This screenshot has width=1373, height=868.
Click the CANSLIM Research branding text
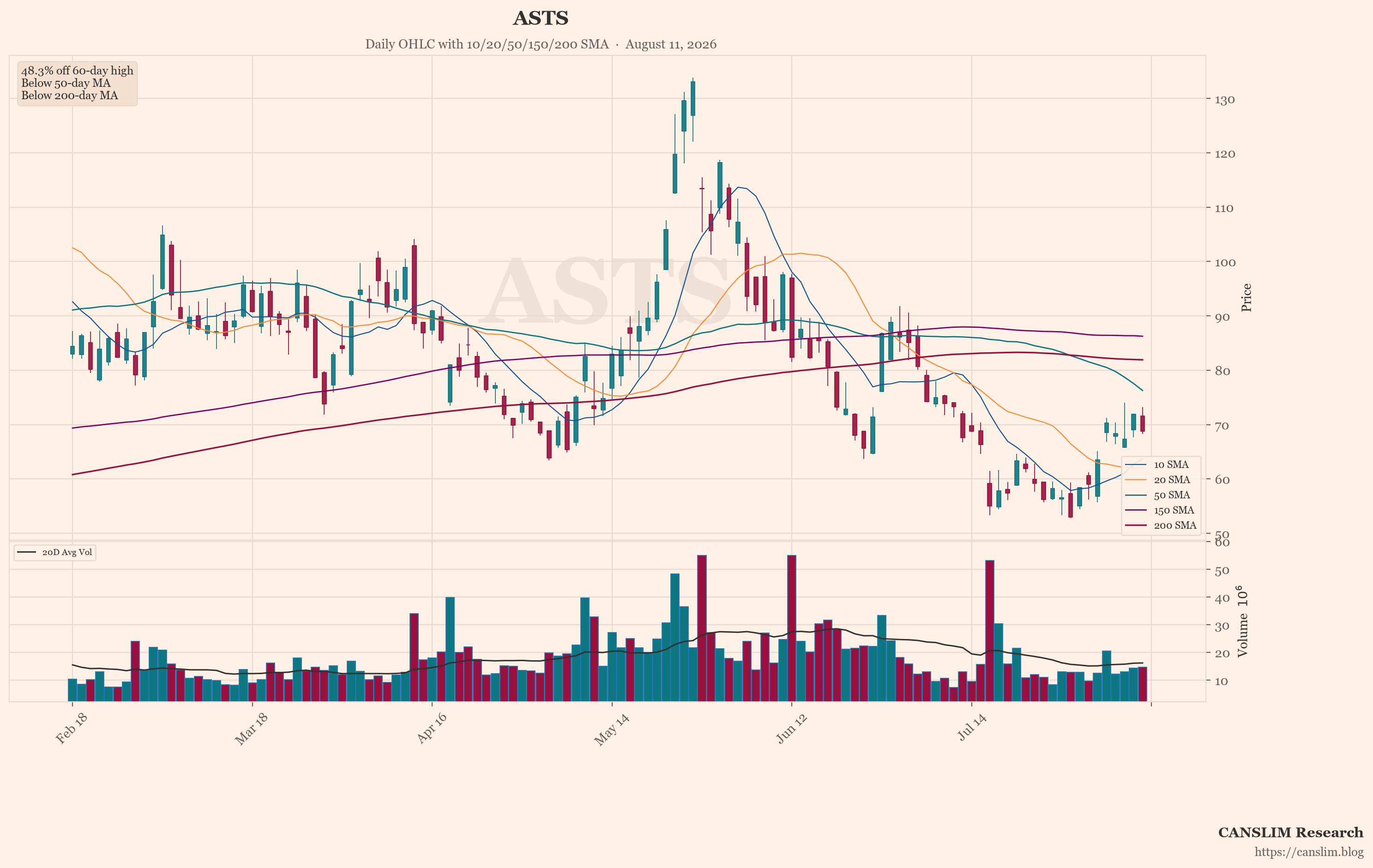[x=1290, y=832]
